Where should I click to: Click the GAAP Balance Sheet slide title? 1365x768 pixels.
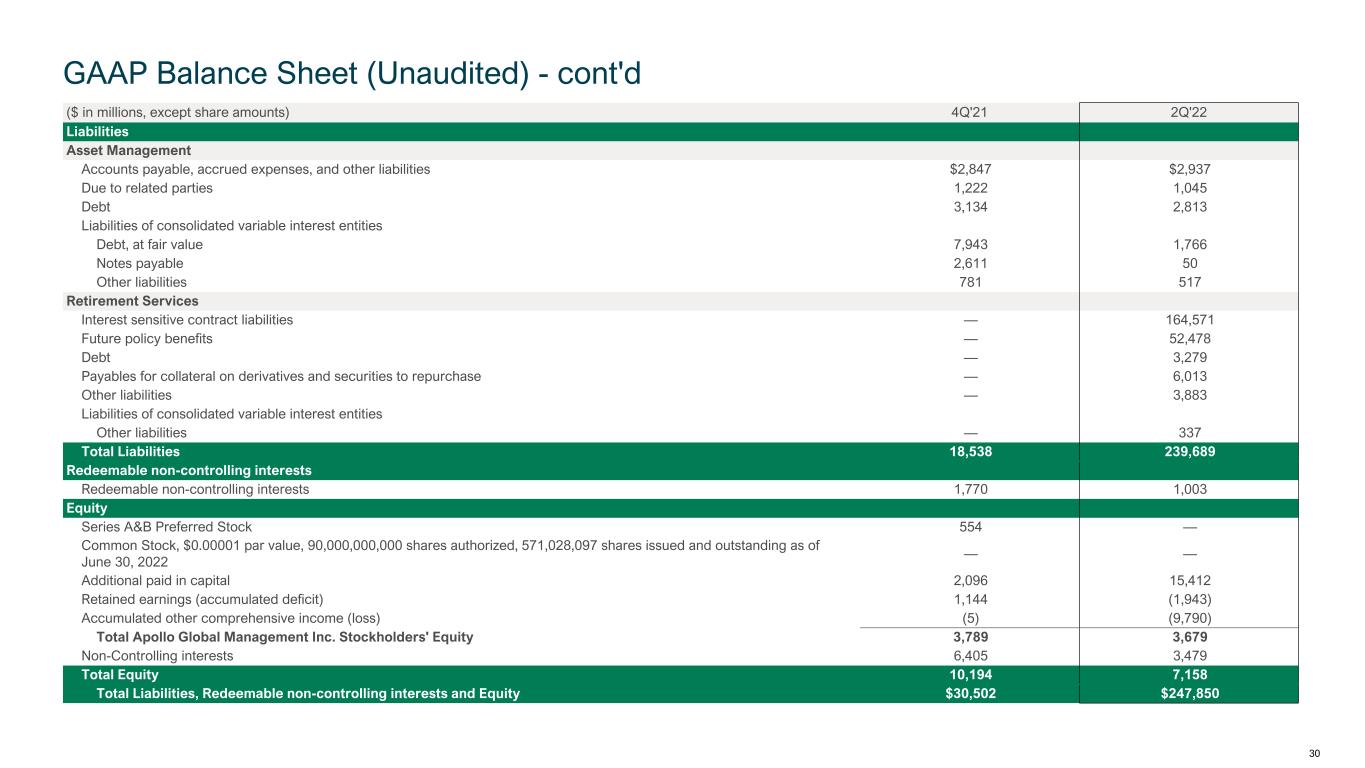[x=352, y=72]
